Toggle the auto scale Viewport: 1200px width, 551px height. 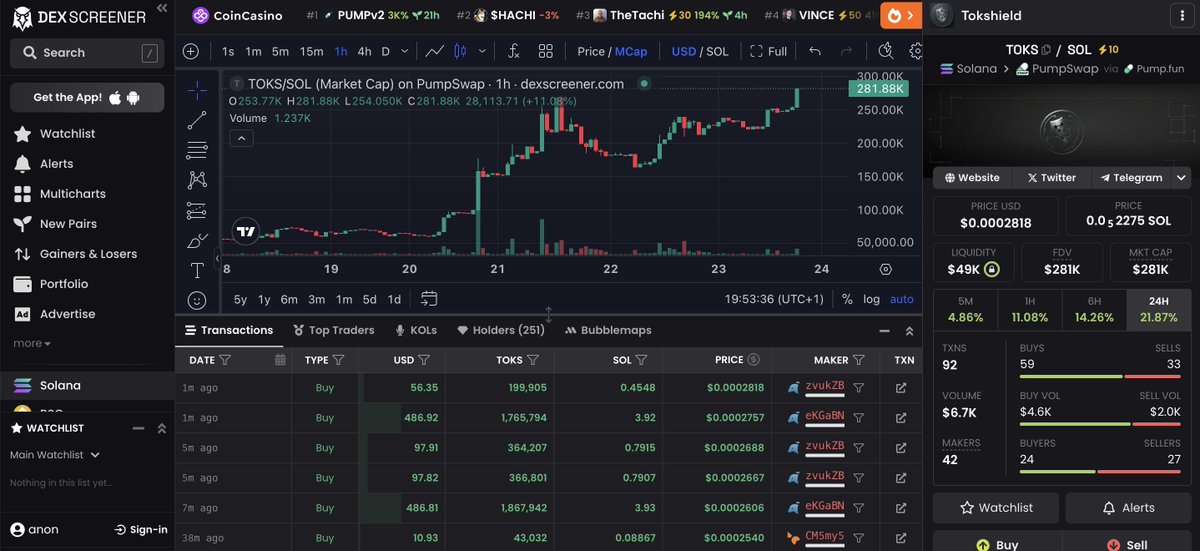coord(902,299)
